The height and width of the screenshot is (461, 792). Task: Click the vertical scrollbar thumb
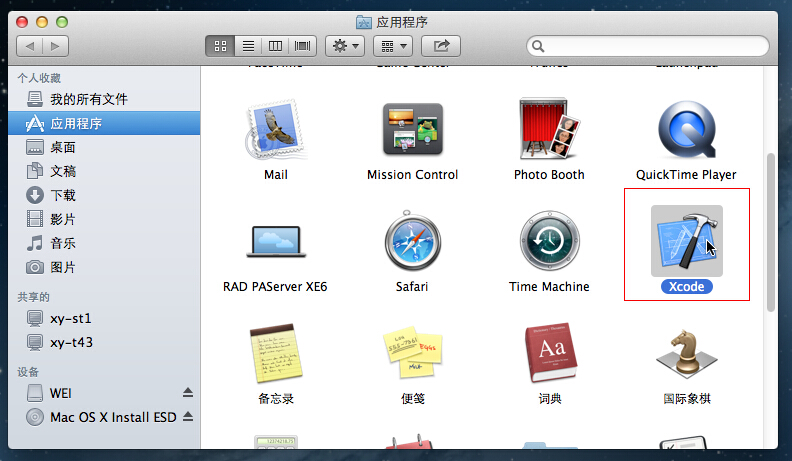770,232
